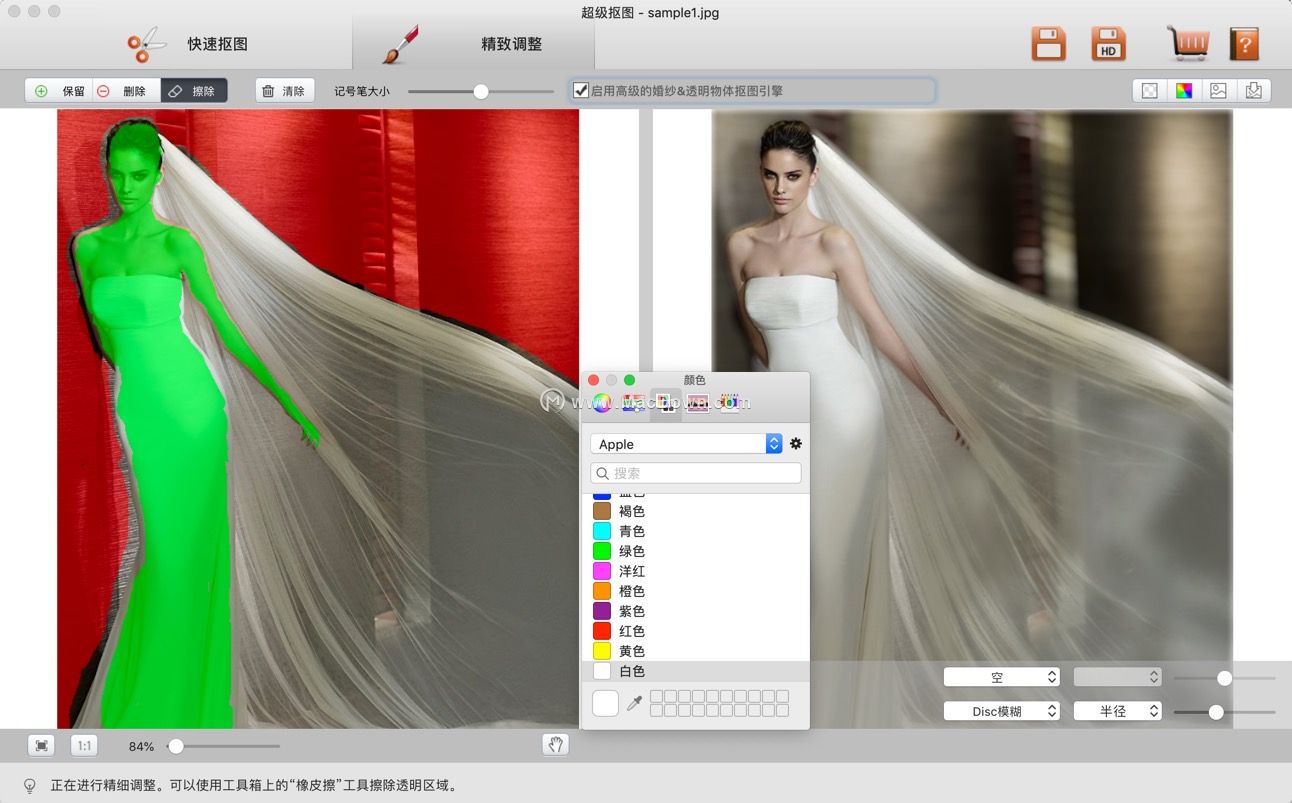Click the 84% zoom value text
1292x803 pixels.
tap(141, 746)
